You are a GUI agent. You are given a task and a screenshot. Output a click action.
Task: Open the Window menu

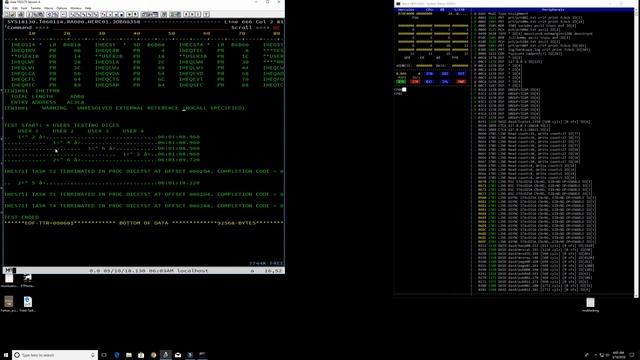click(76, 8)
